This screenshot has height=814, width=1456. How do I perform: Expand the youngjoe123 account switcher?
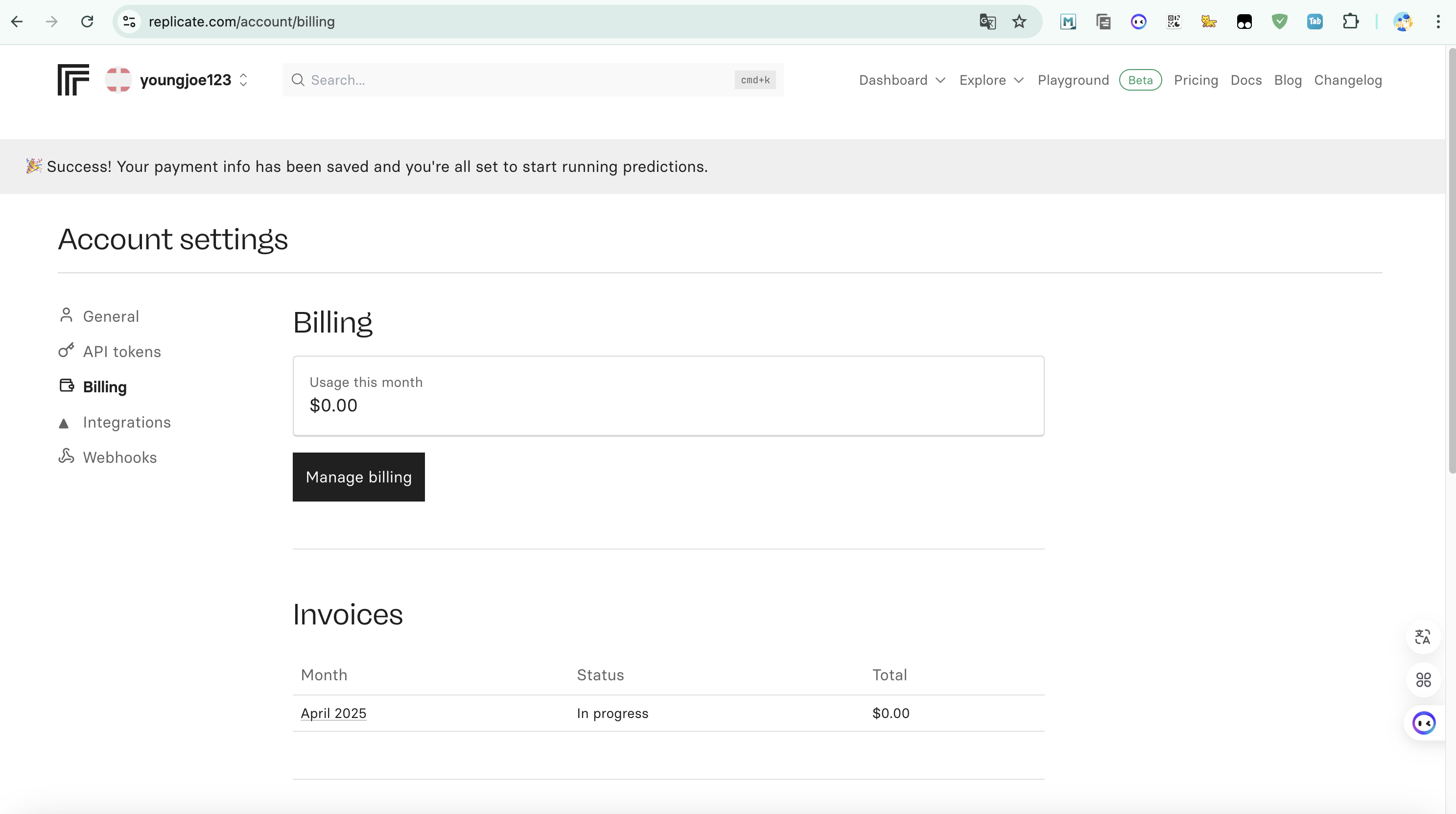tap(244, 80)
